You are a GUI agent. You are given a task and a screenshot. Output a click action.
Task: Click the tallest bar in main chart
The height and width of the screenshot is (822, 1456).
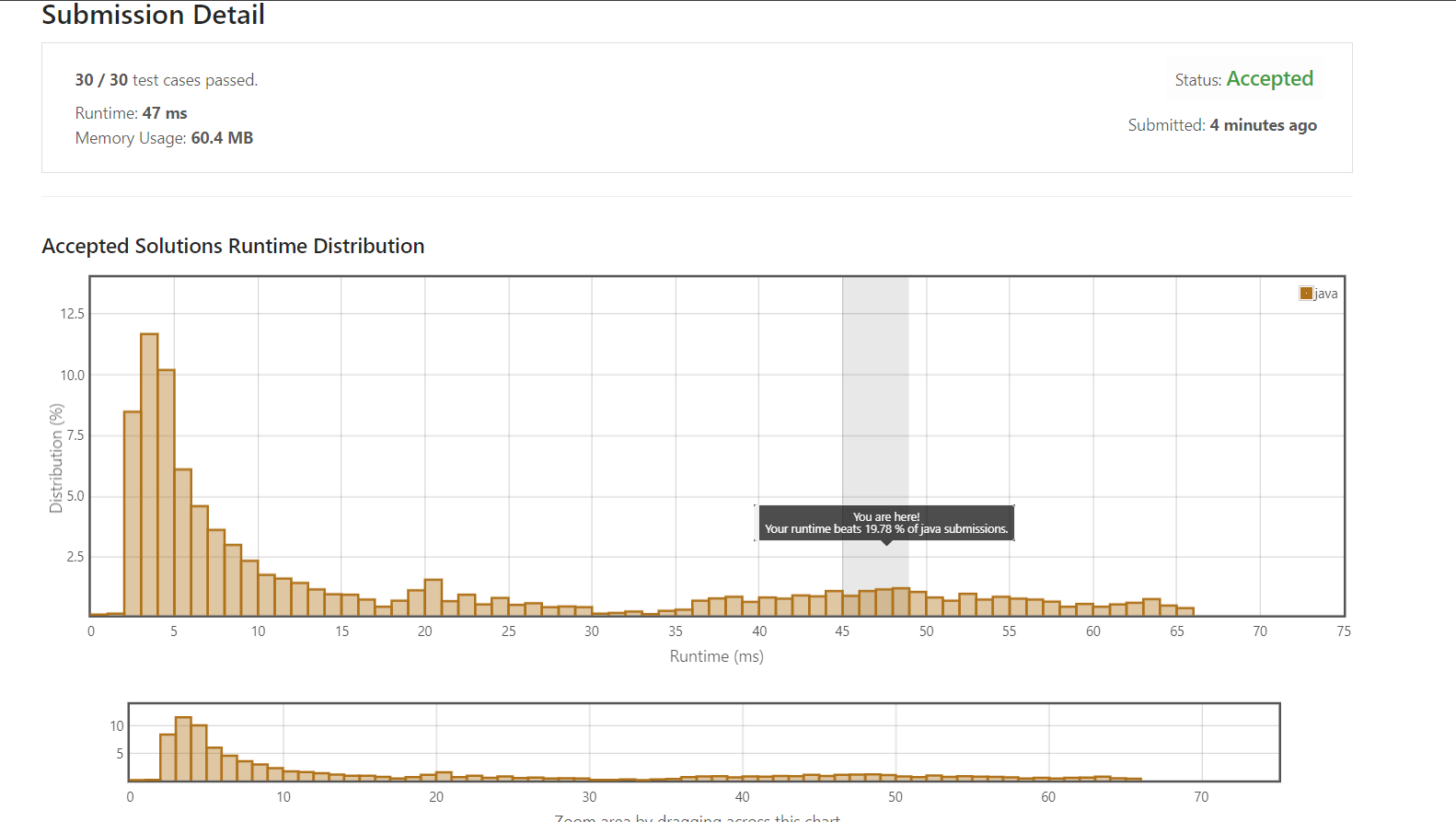coord(149,475)
